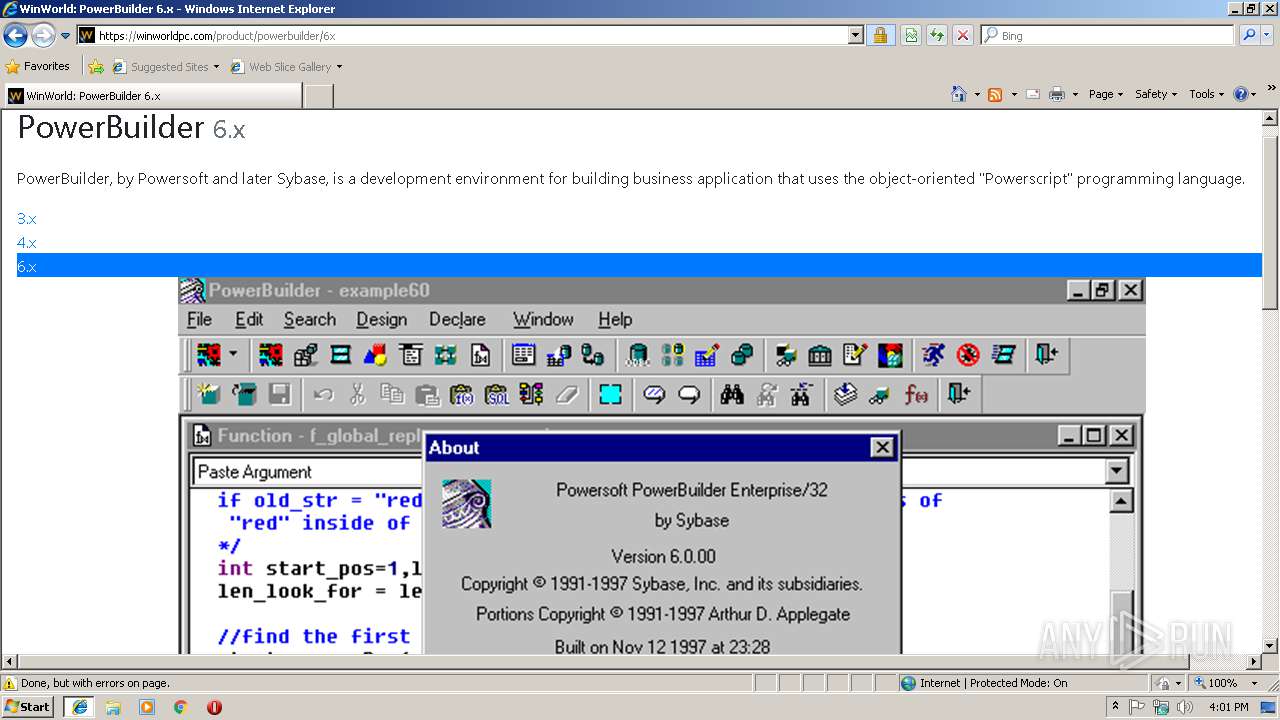Expand the Feeds dropdown arrow
Viewport: 1280px width, 720px height.
tap(1014, 94)
